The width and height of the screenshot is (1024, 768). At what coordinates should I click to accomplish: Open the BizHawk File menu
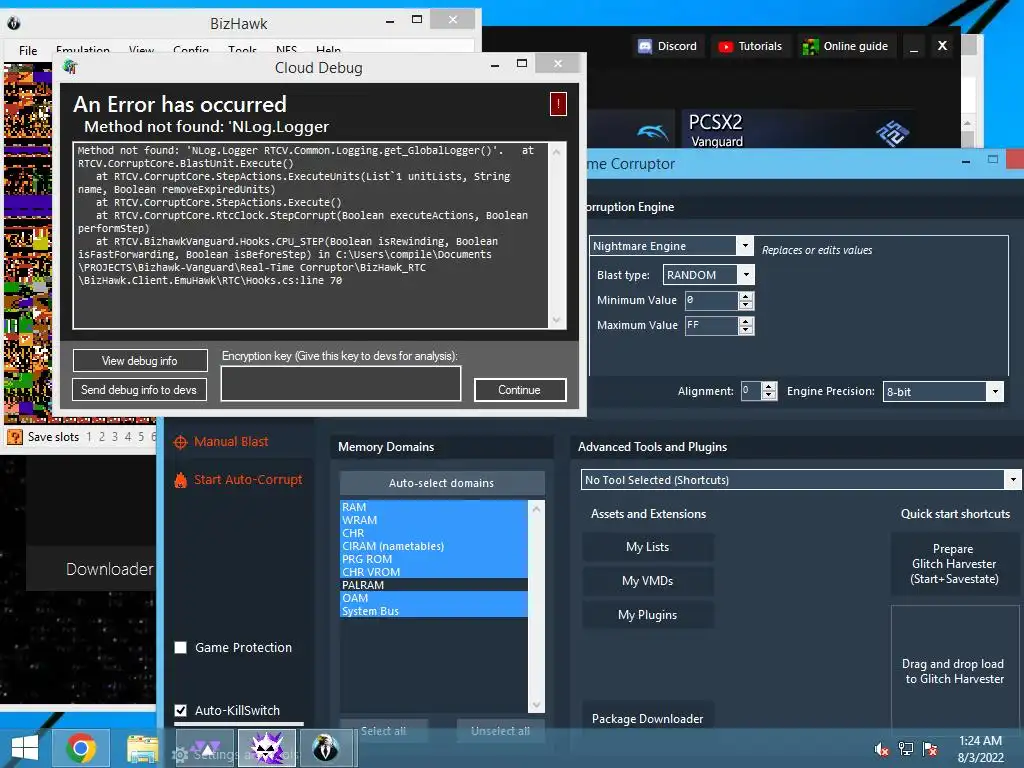[x=28, y=50]
